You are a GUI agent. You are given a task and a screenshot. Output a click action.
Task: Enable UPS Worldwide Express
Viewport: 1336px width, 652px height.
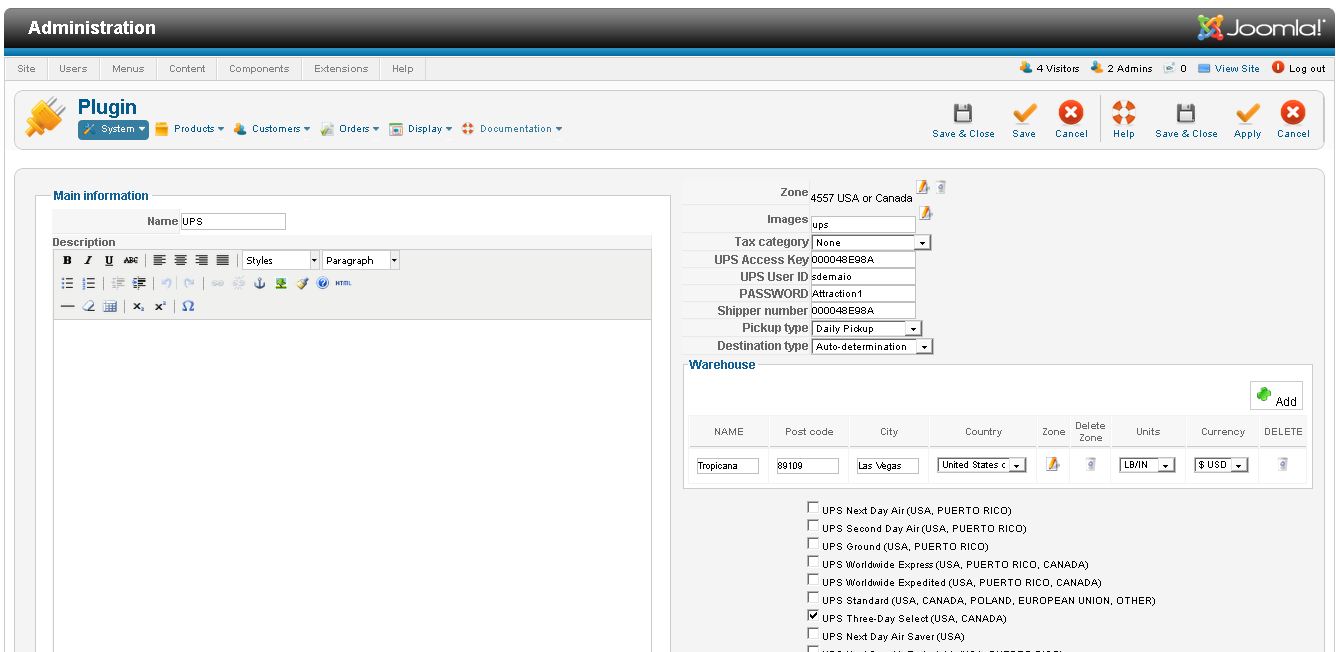813,562
